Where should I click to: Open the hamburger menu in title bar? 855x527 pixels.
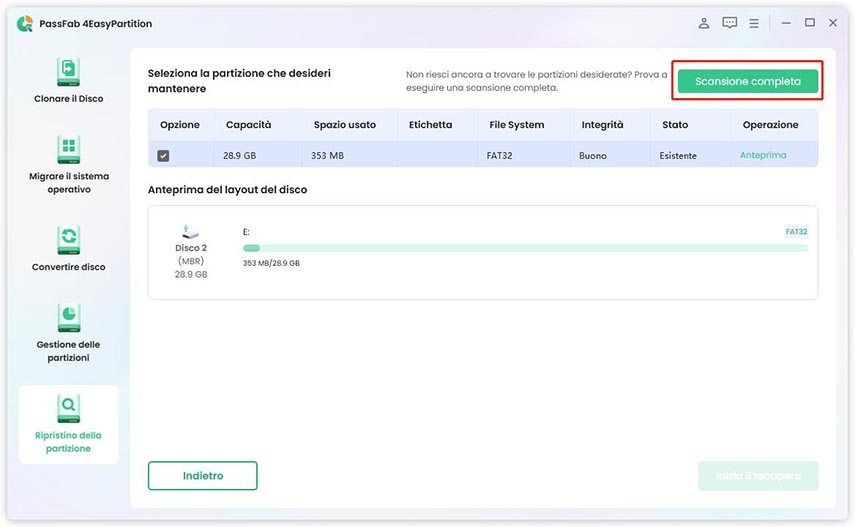point(754,23)
